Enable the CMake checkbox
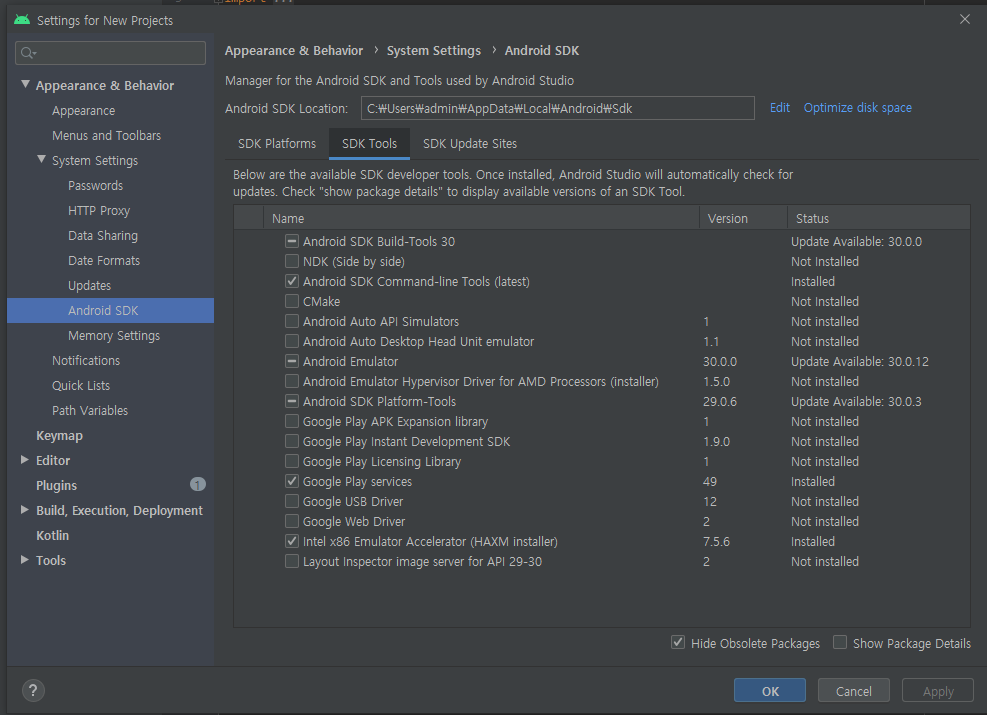The image size is (987, 715). point(291,301)
